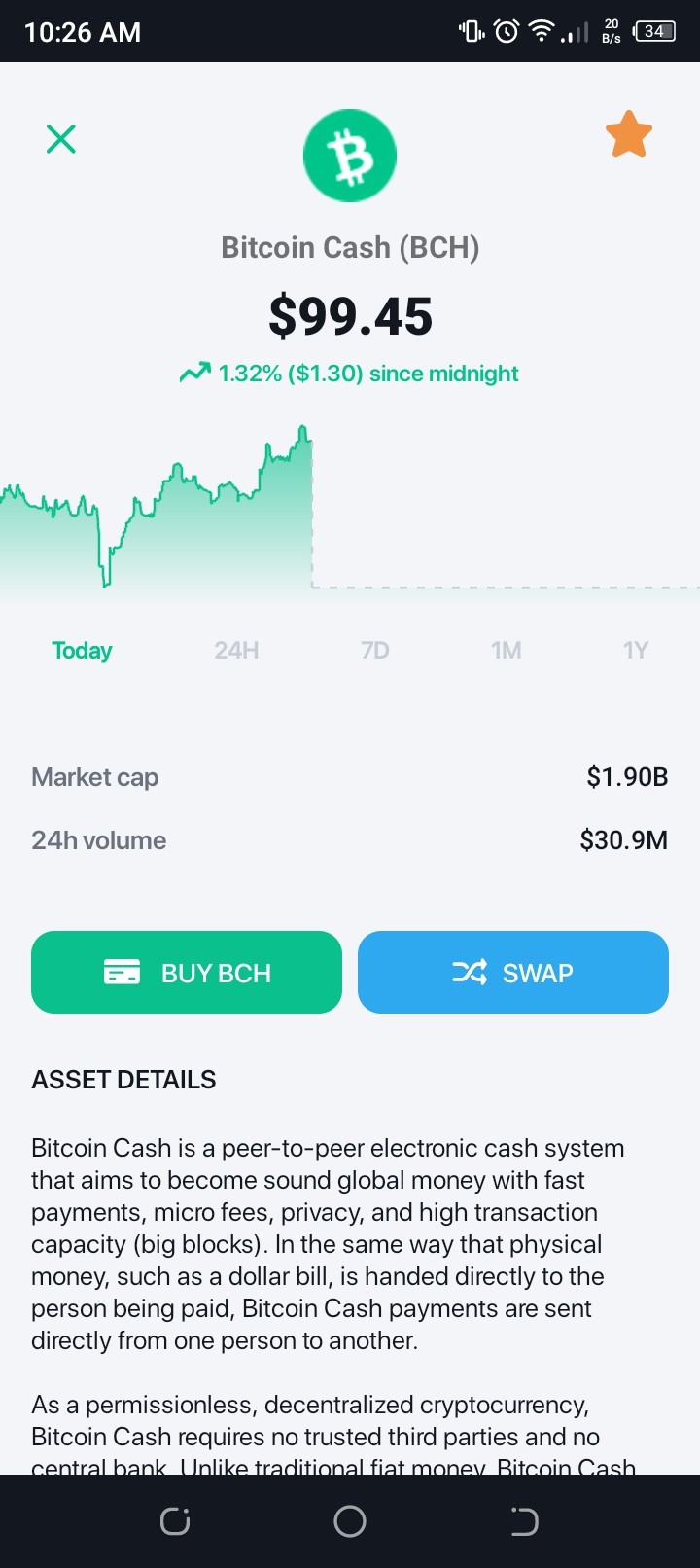Select the 1M chart period
The height and width of the screenshot is (1568, 700).
(507, 650)
